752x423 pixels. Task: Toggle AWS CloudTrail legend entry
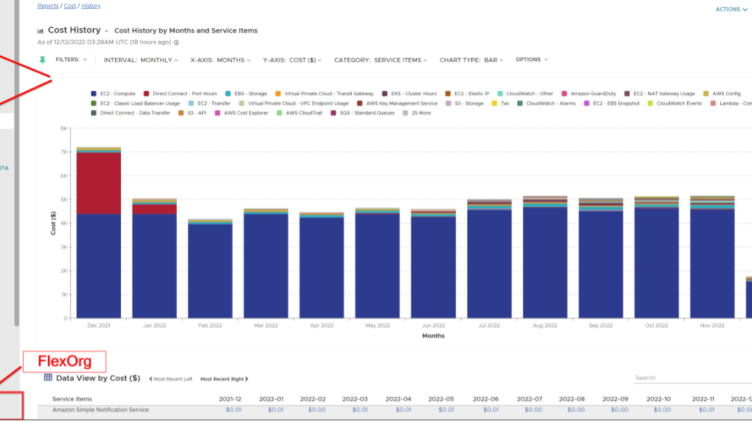(299, 113)
